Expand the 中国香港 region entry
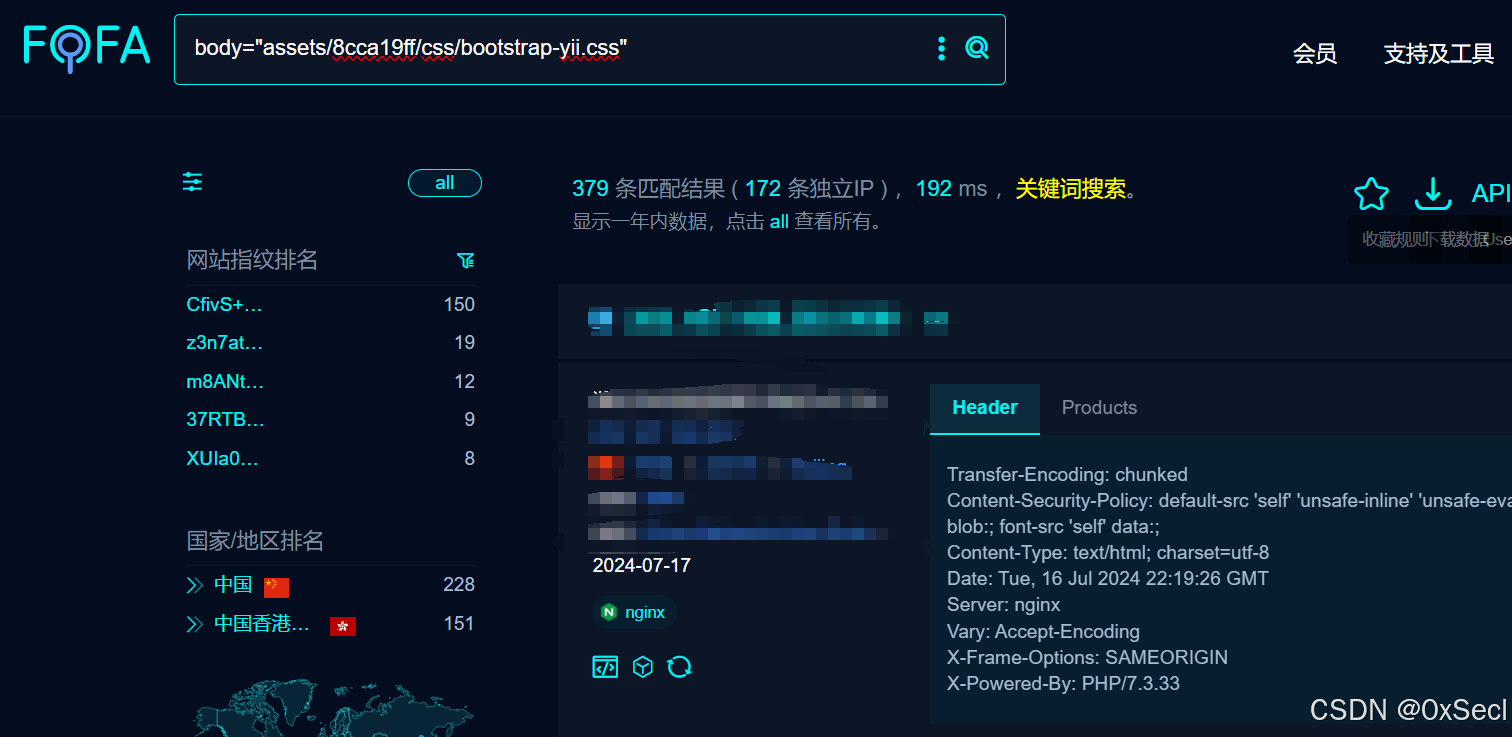Viewport: 1512px width, 737px height. [195, 624]
